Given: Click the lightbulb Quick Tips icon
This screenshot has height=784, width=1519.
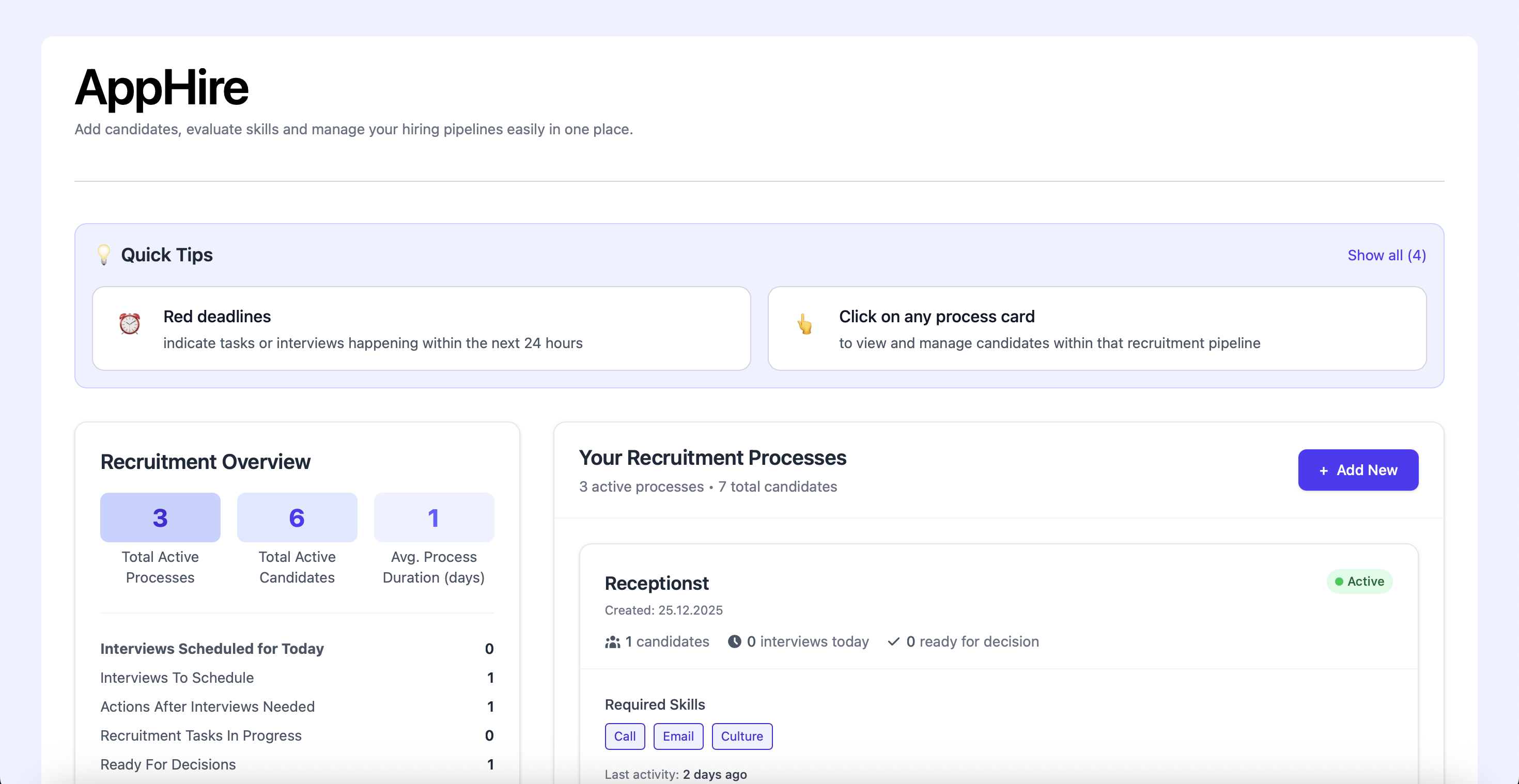Looking at the screenshot, I should [x=104, y=255].
